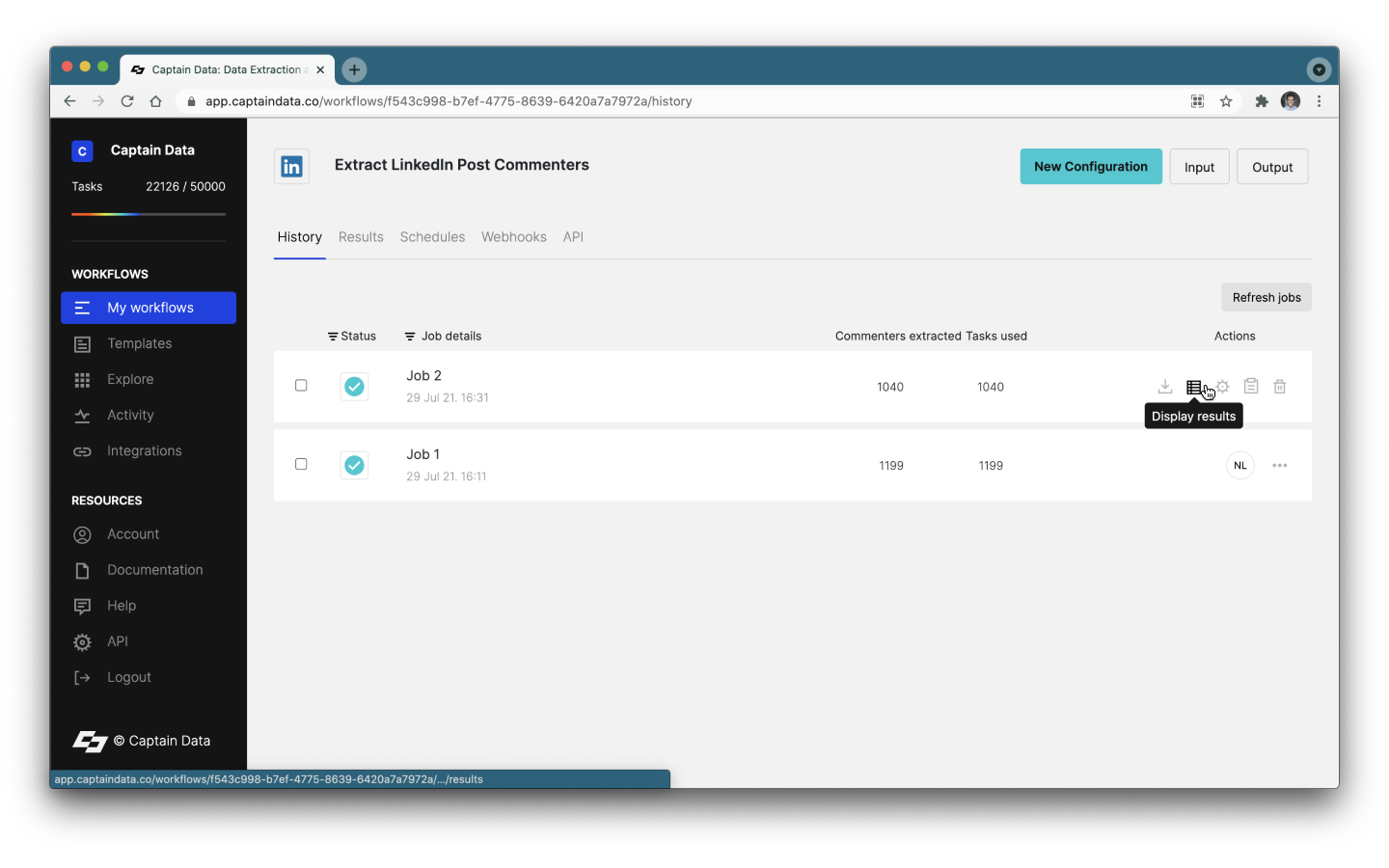1389x868 pixels.
Task: Click the browser profile avatar
Action: (x=1291, y=101)
